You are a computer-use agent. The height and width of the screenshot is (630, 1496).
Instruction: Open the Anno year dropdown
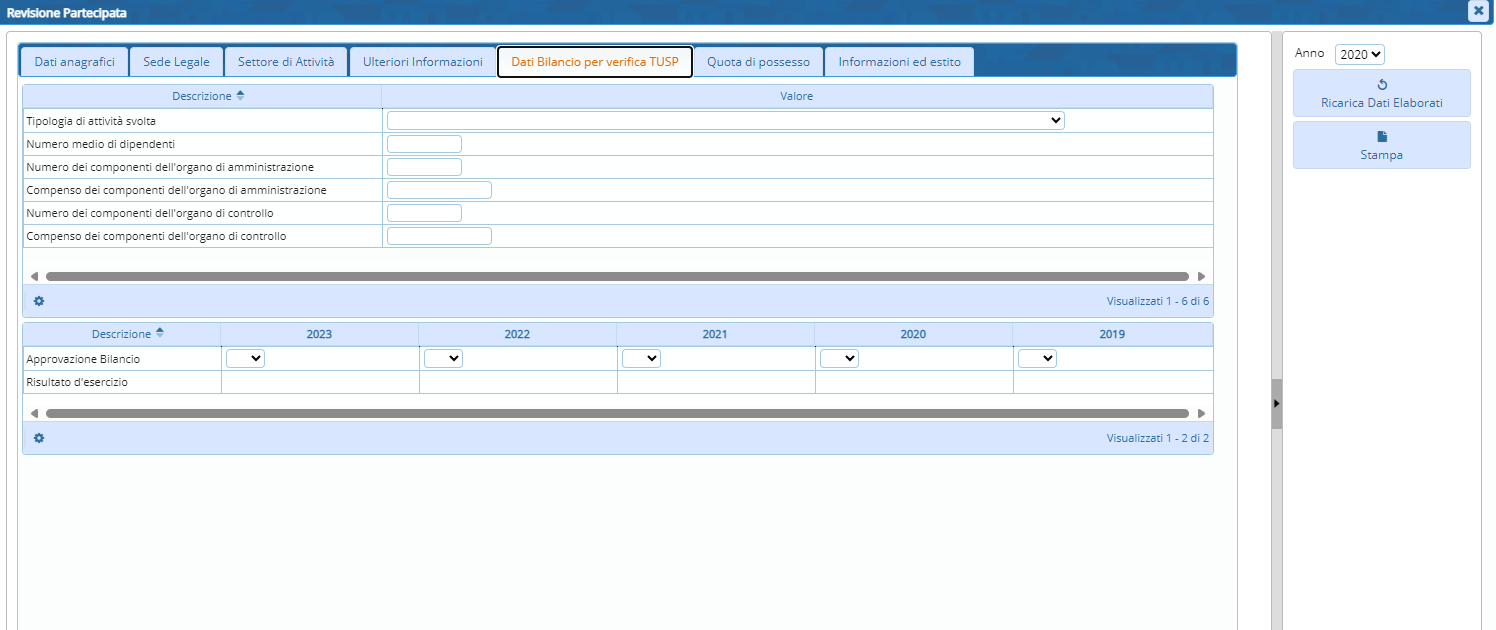(1359, 55)
